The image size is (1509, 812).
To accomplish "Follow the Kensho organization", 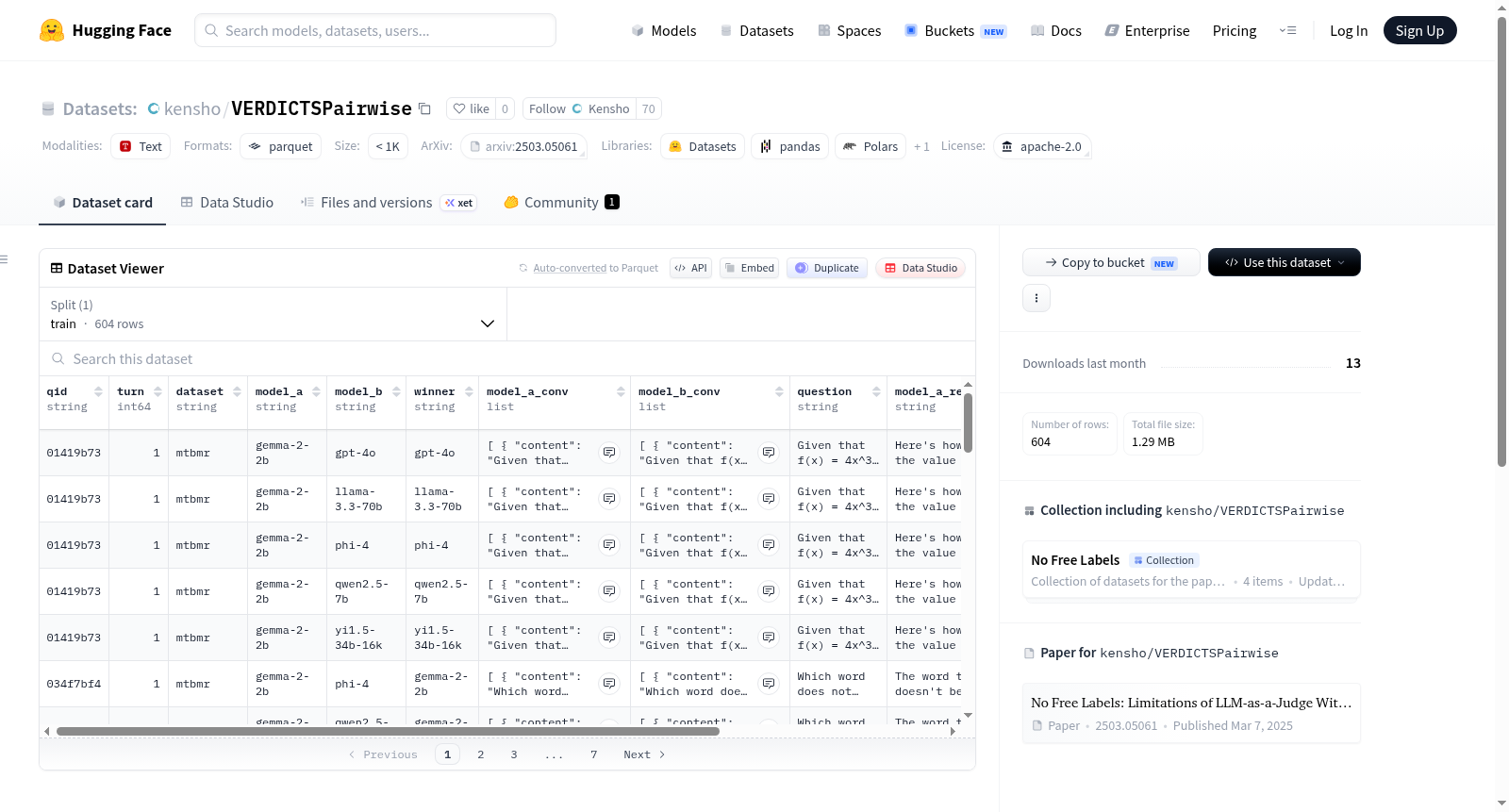I will pyautogui.click(x=579, y=108).
